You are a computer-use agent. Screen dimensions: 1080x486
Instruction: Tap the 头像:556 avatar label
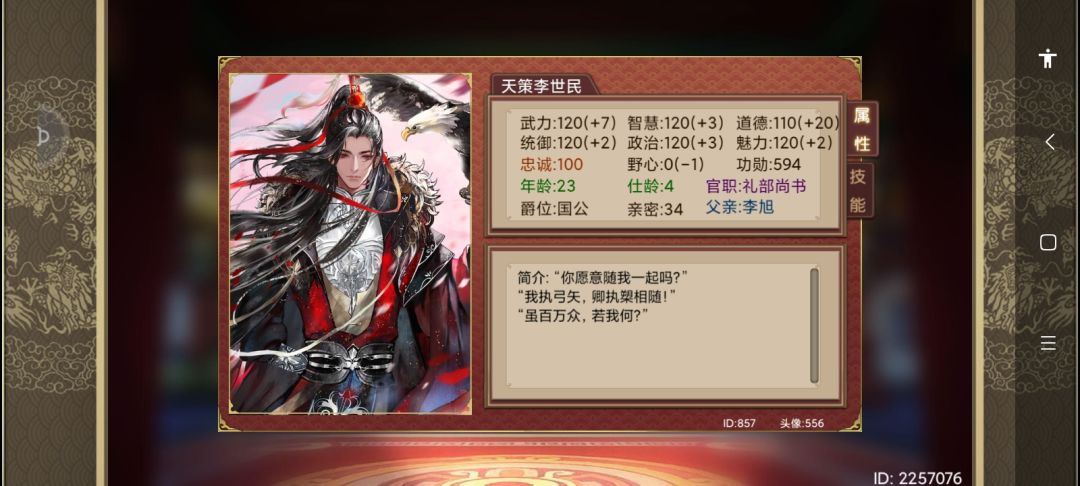(802, 423)
